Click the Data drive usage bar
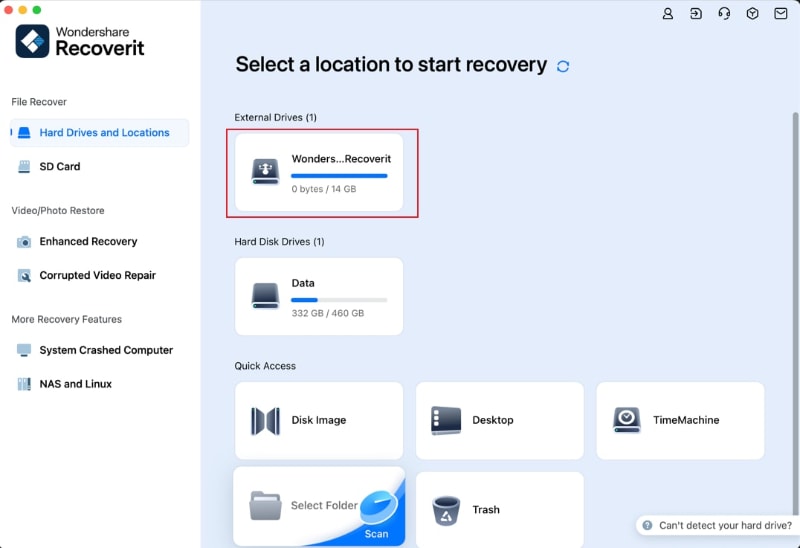800x548 pixels. (x=339, y=300)
